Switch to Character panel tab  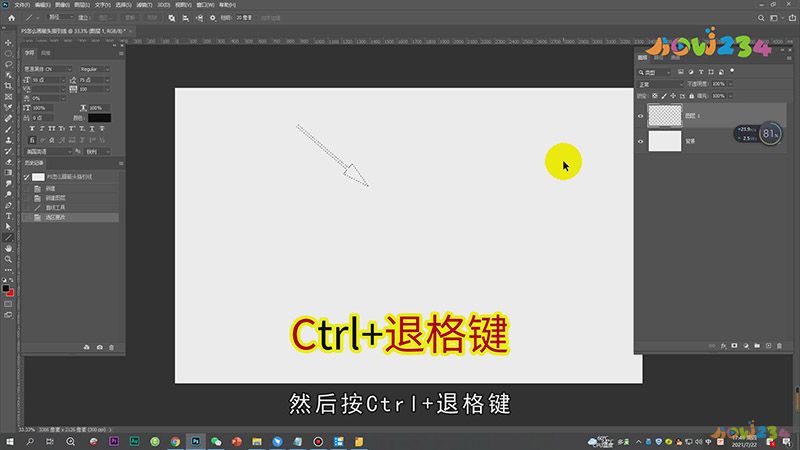(30, 53)
